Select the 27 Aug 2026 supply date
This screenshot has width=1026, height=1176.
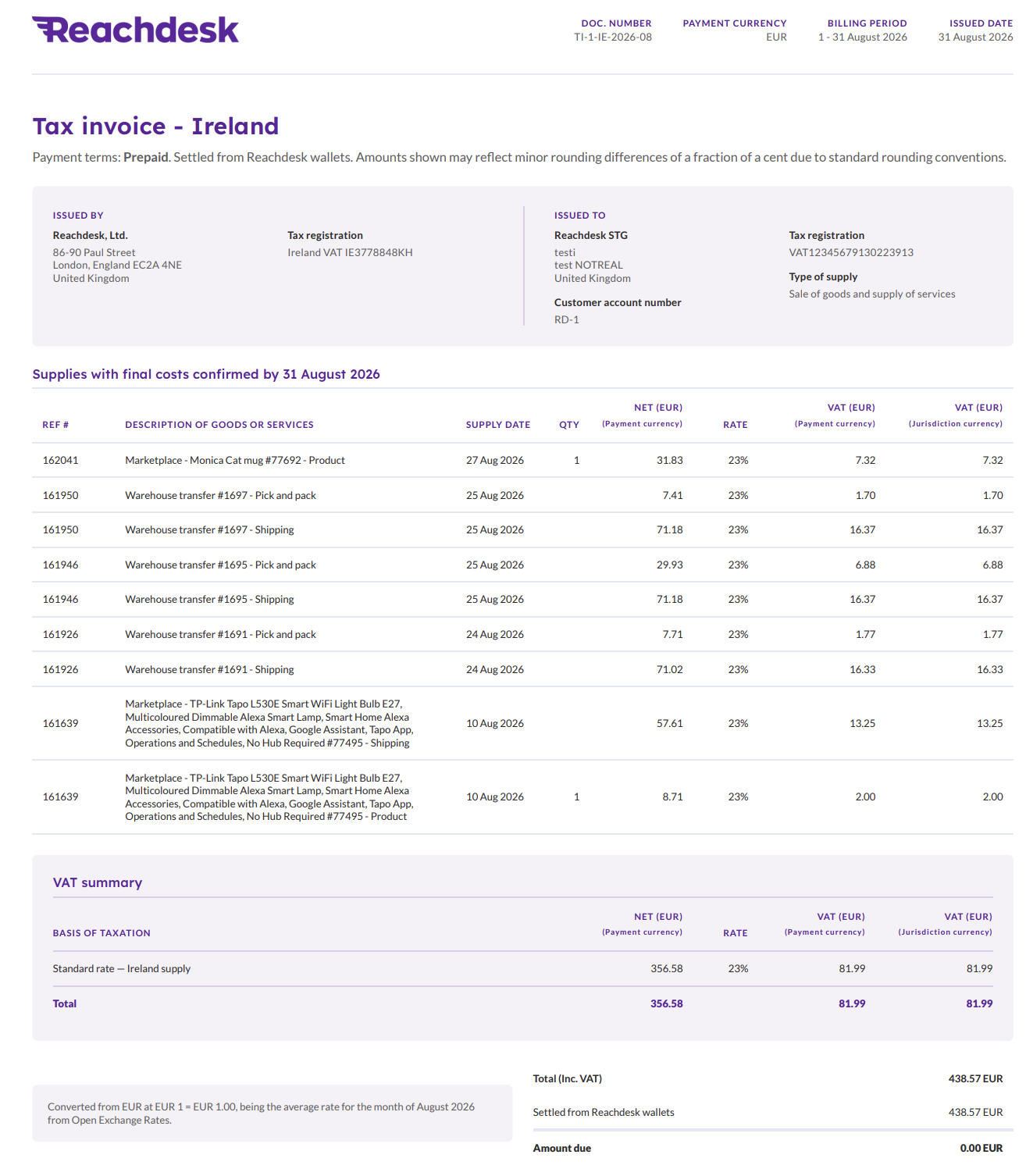495,460
